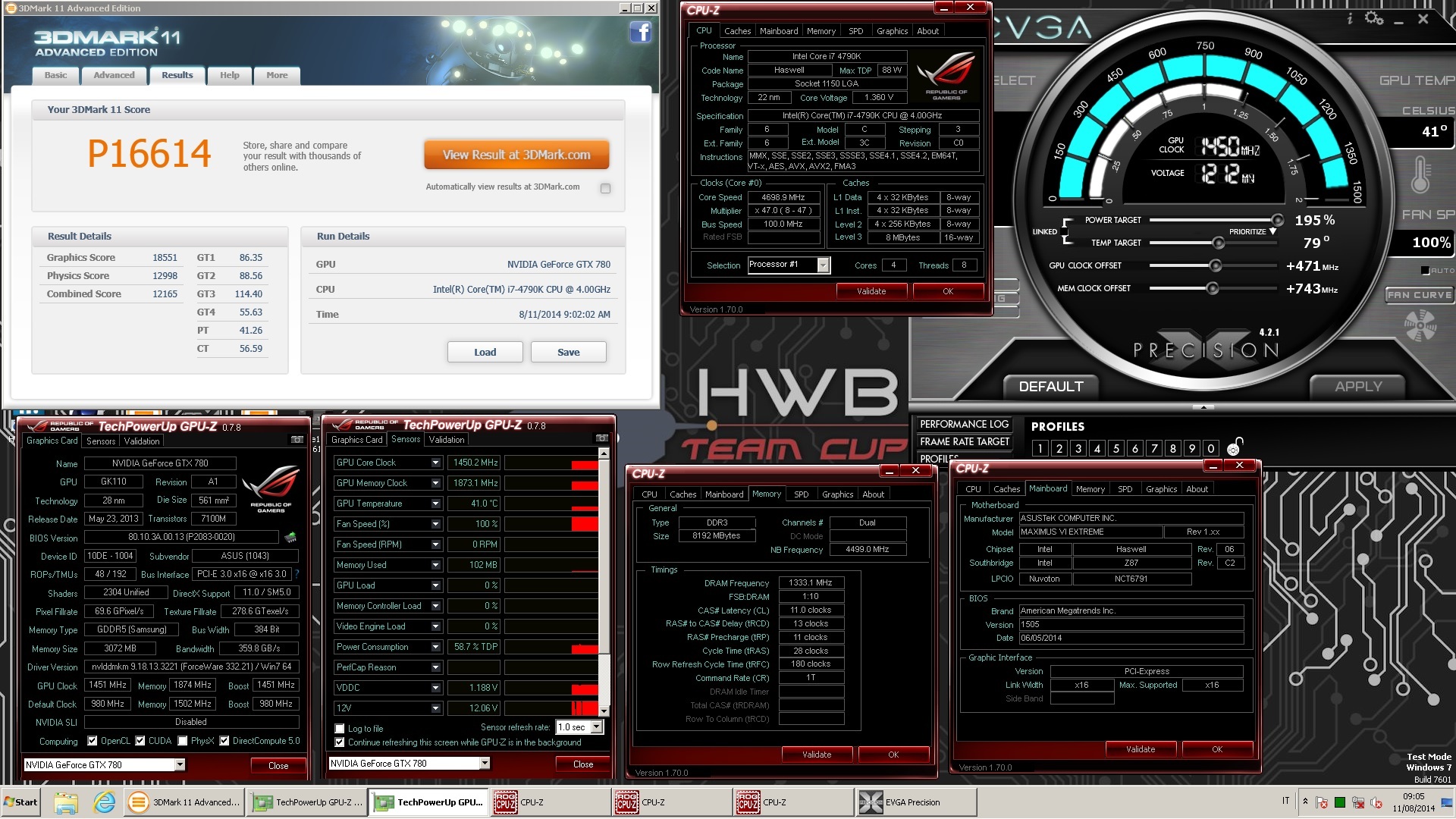This screenshot has height=819, width=1456.
Task: Select profile slot 1 in Precision
Action: (1040, 448)
